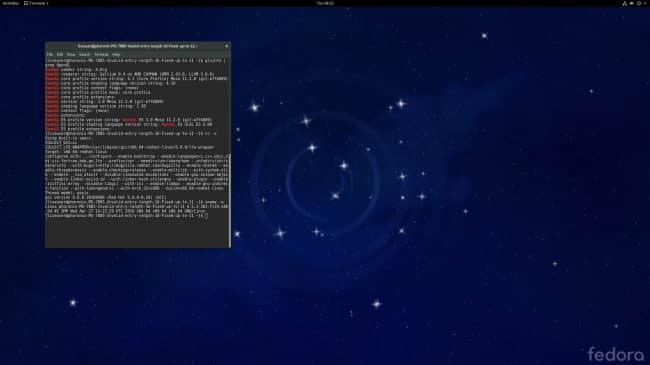650x365 pixels.
Task: Open the Help menu in Terminal
Action: click(116, 54)
